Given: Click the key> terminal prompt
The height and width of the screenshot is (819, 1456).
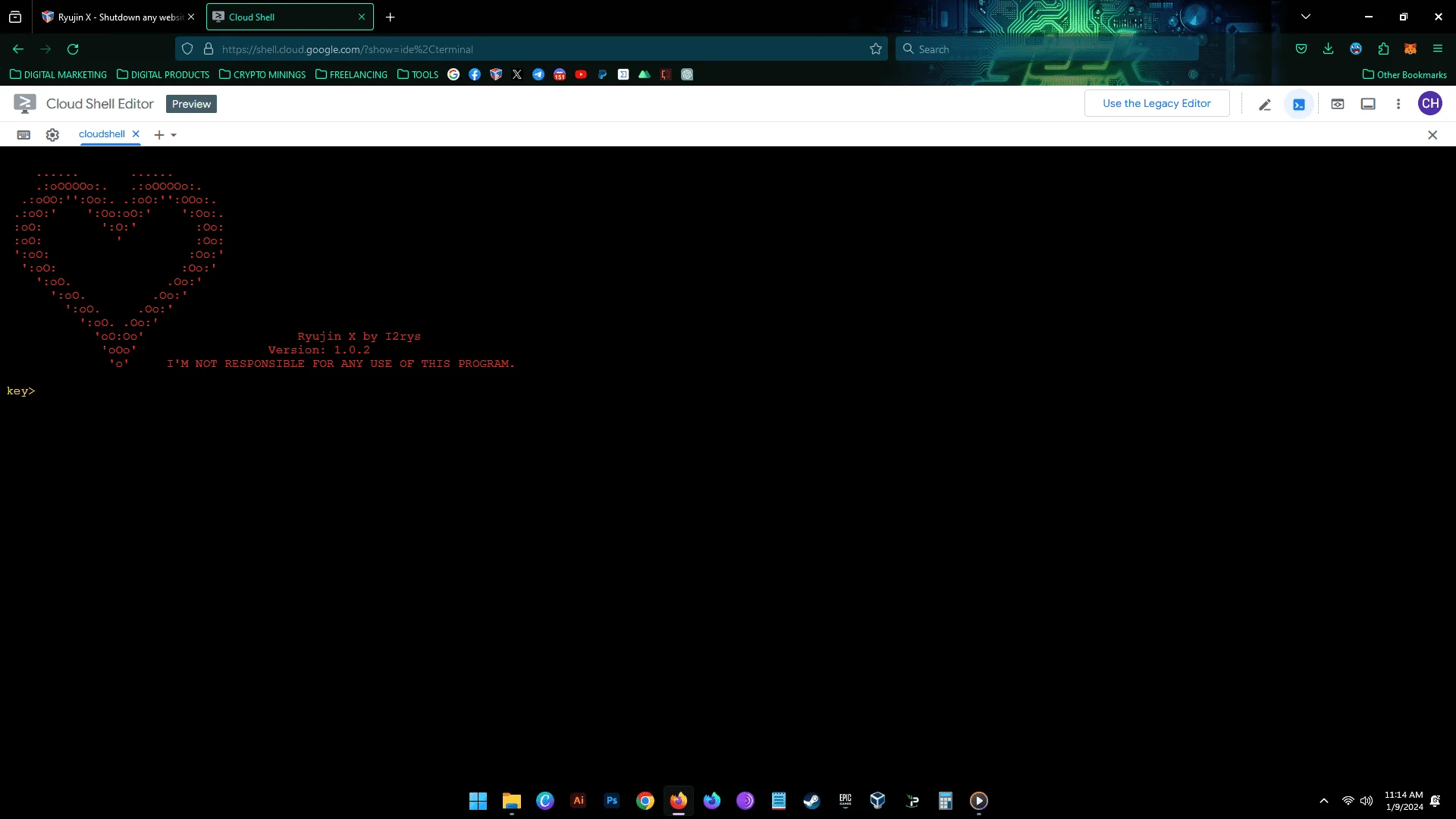Looking at the screenshot, I should point(21,391).
